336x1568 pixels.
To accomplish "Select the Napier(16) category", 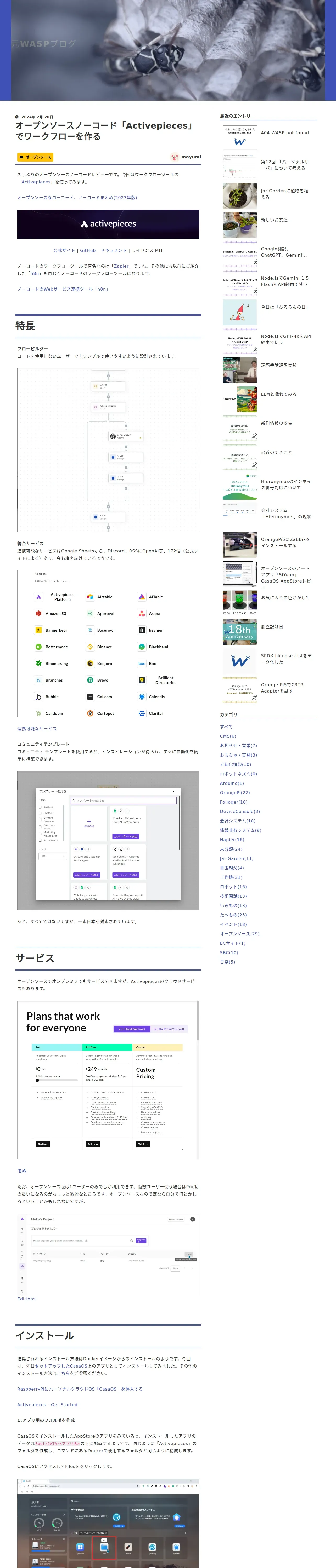I will (232, 839).
